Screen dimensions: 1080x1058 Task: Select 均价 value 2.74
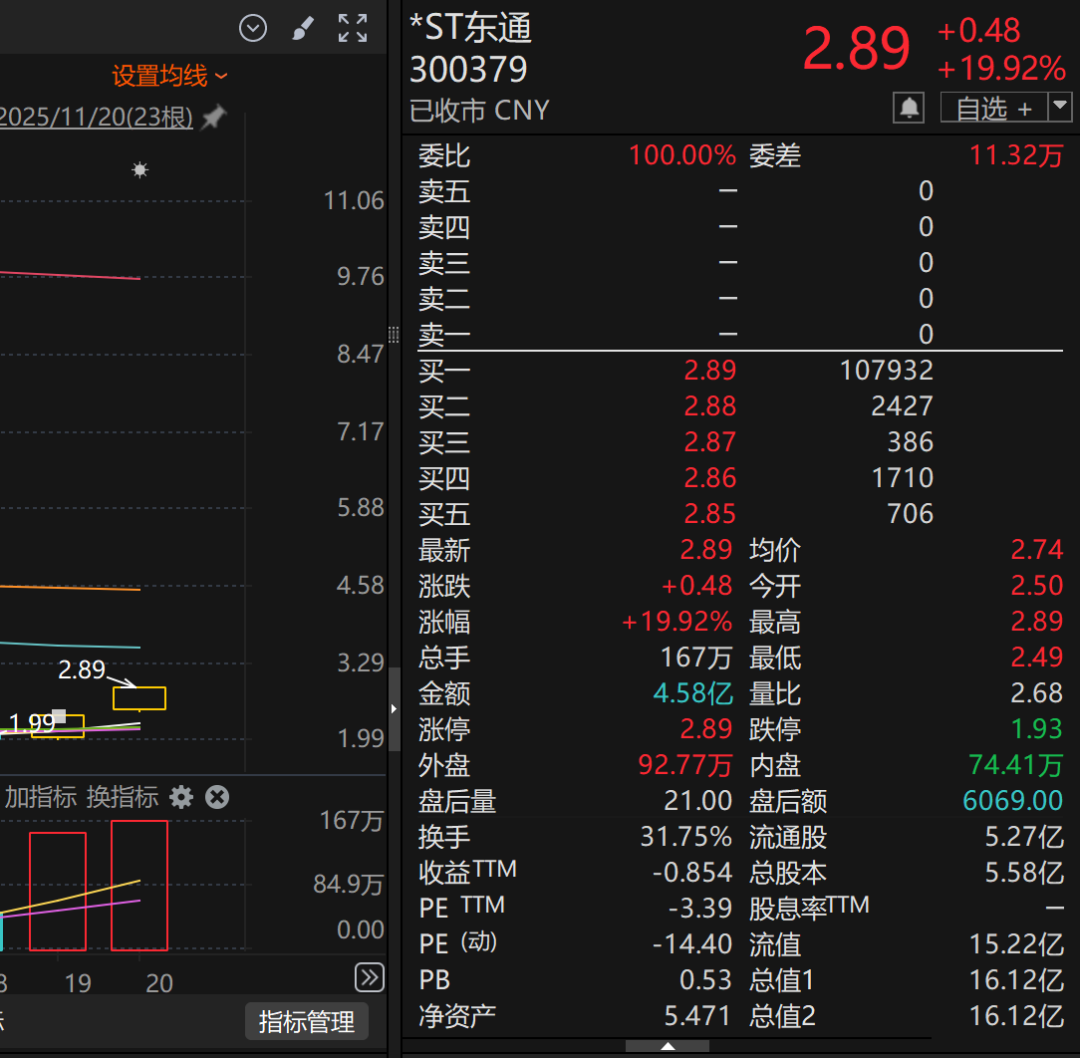click(x=1037, y=550)
